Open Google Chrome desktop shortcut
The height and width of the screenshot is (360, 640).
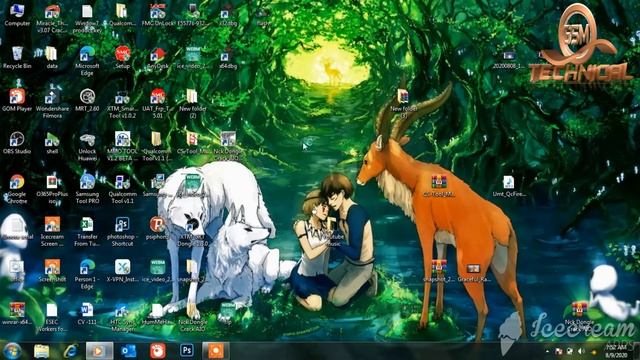pyautogui.click(x=17, y=189)
